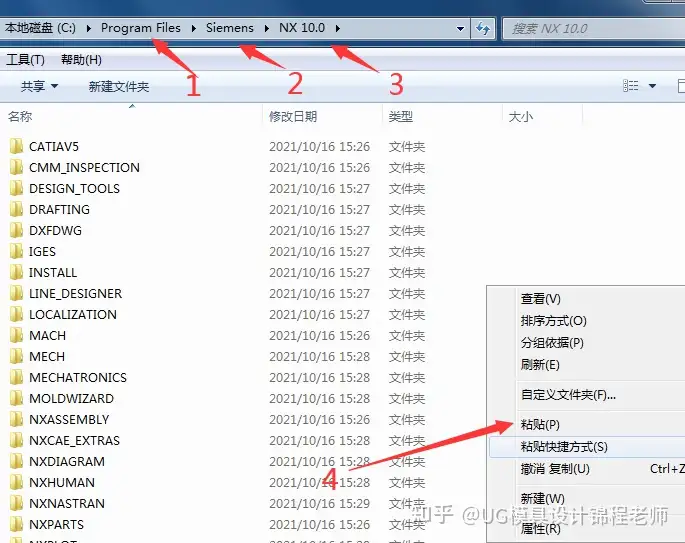Select the MECHATRONICS folder name
Viewport: 685px width, 543px height.
pos(78,377)
